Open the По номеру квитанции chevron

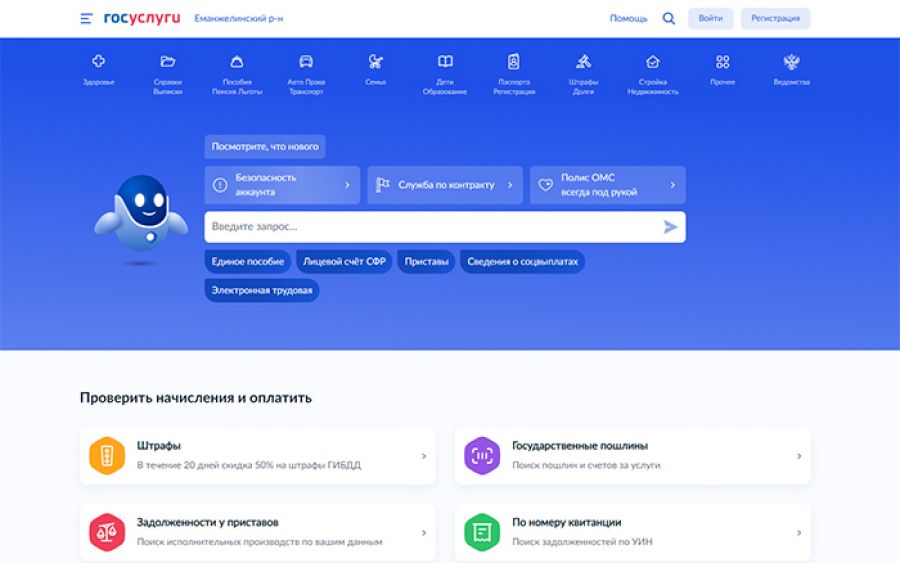[799, 533]
